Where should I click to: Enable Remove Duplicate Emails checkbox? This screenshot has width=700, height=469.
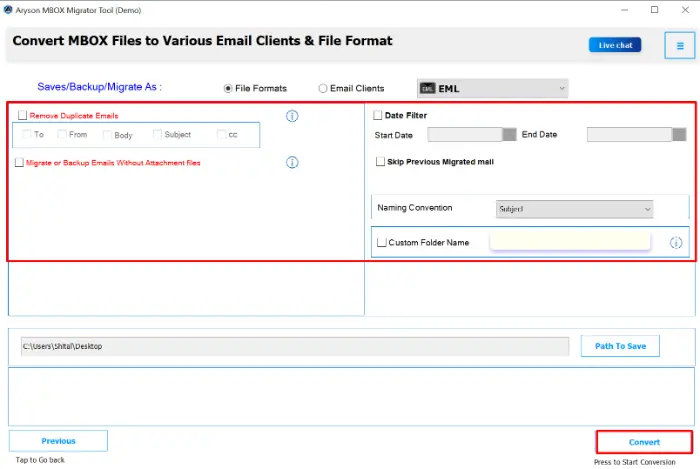coord(22,116)
